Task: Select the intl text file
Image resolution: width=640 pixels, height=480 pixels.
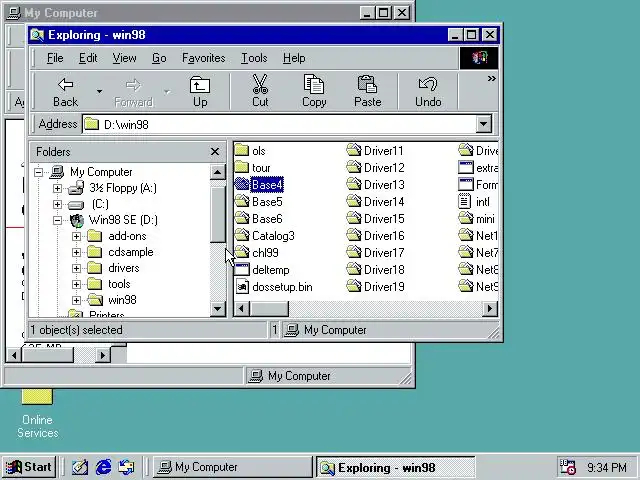Action: tap(482, 202)
